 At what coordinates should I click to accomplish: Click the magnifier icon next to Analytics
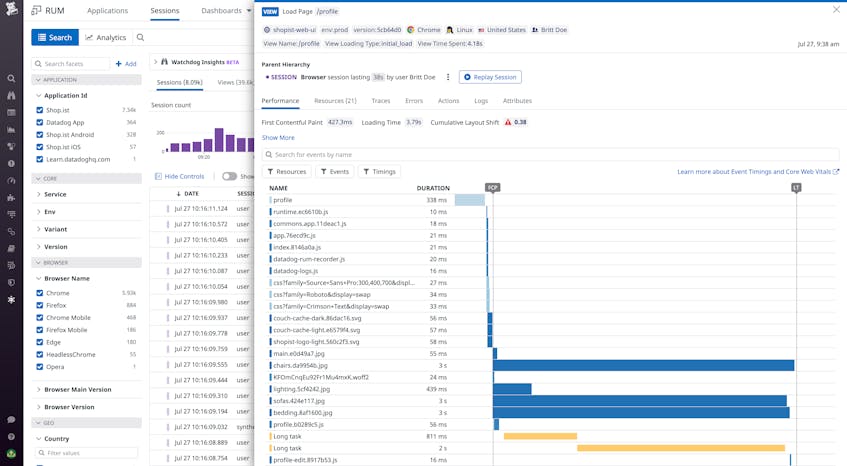click(140, 37)
